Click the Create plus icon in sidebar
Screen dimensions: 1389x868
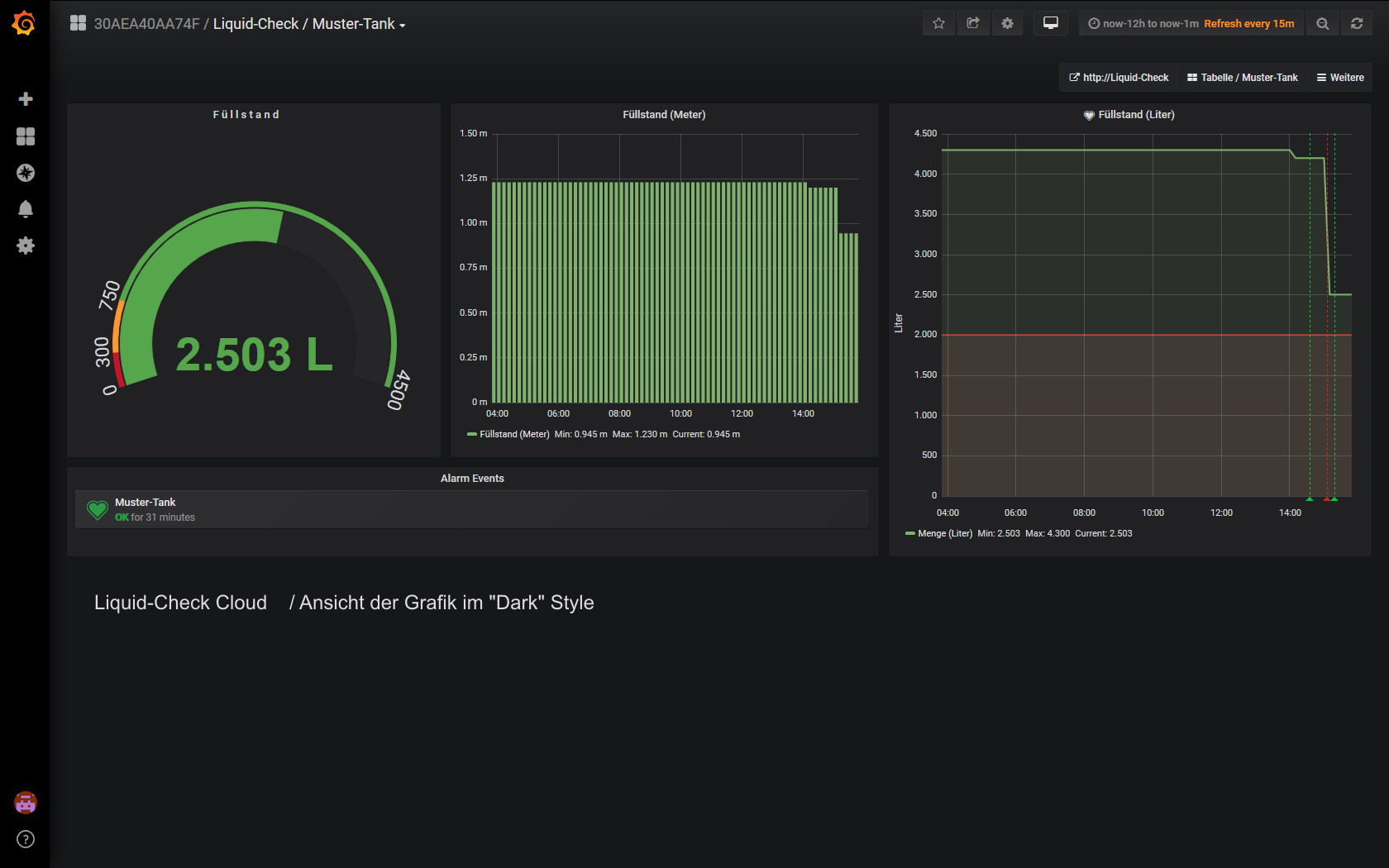click(x=26, y=99)
